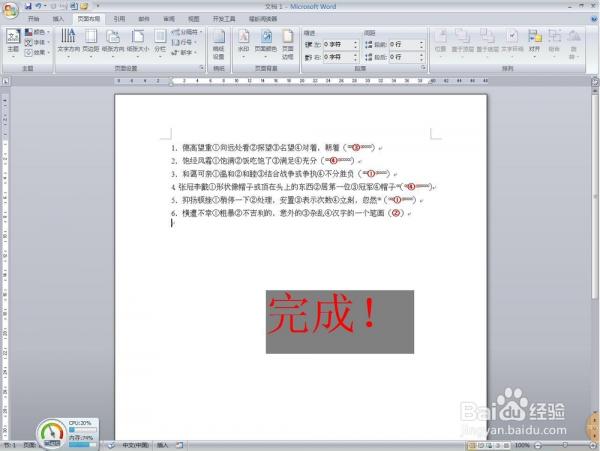This screenshot has width=600, height=451.
Task: Open the View (视图) ribbon tab
Action: [x=193, y=18]
